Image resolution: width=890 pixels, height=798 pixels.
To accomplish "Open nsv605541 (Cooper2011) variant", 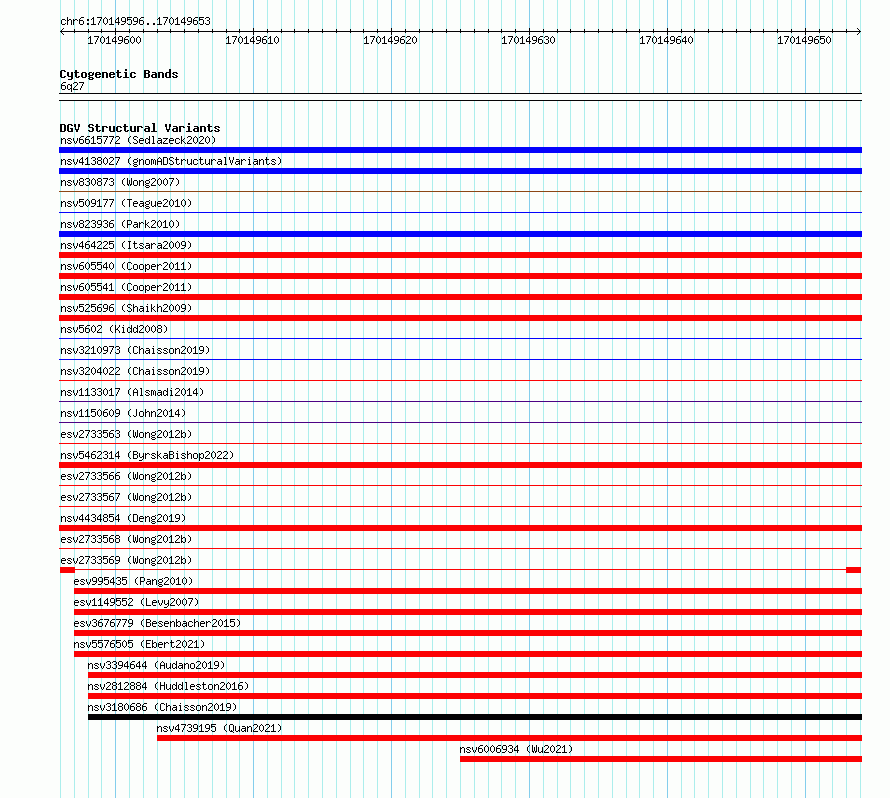I will 126,287.
